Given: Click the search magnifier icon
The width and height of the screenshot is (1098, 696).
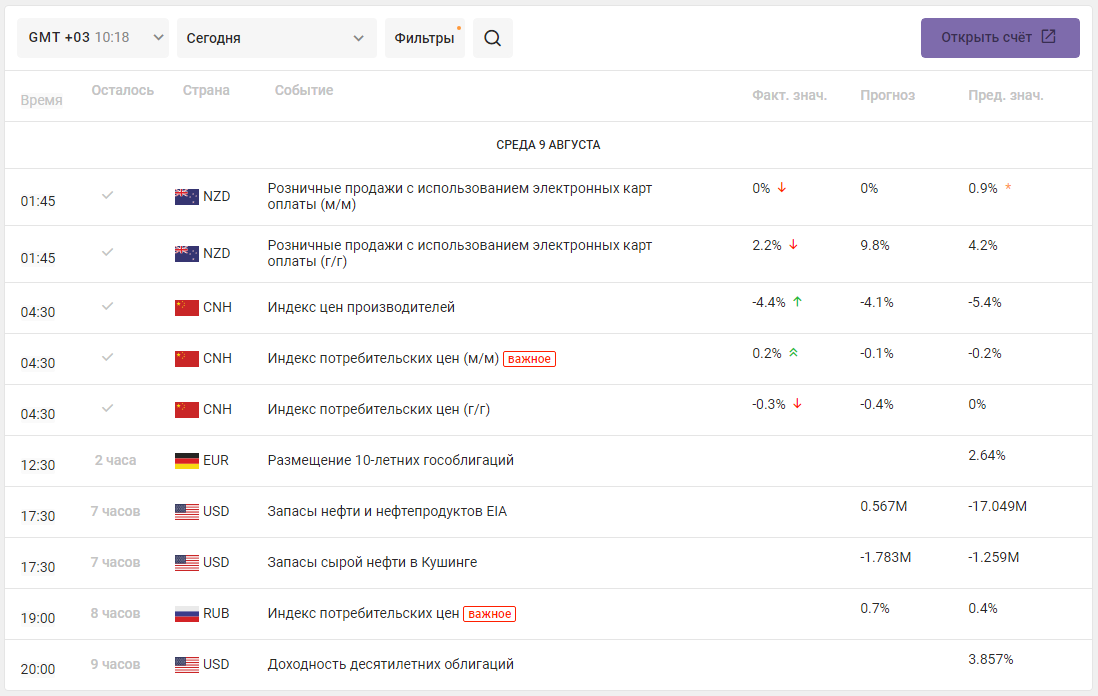Looking at the screenshot, I should coord(492,38).
